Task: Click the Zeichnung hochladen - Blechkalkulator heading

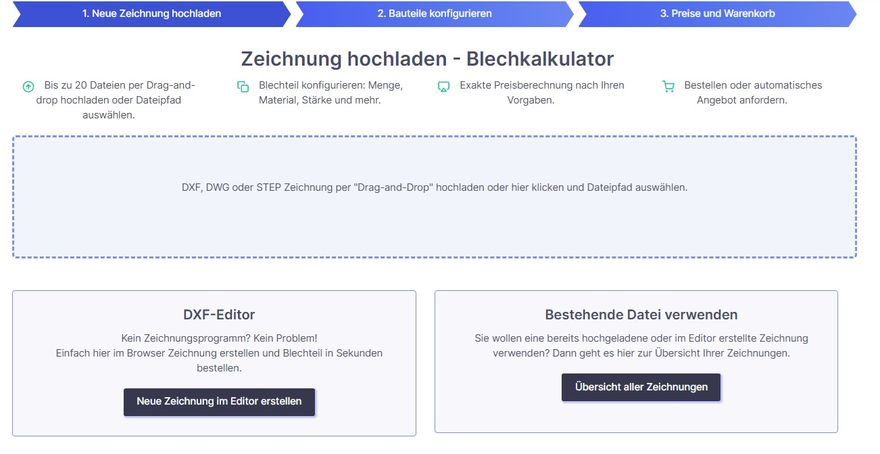Action: (x=428, y=58)
